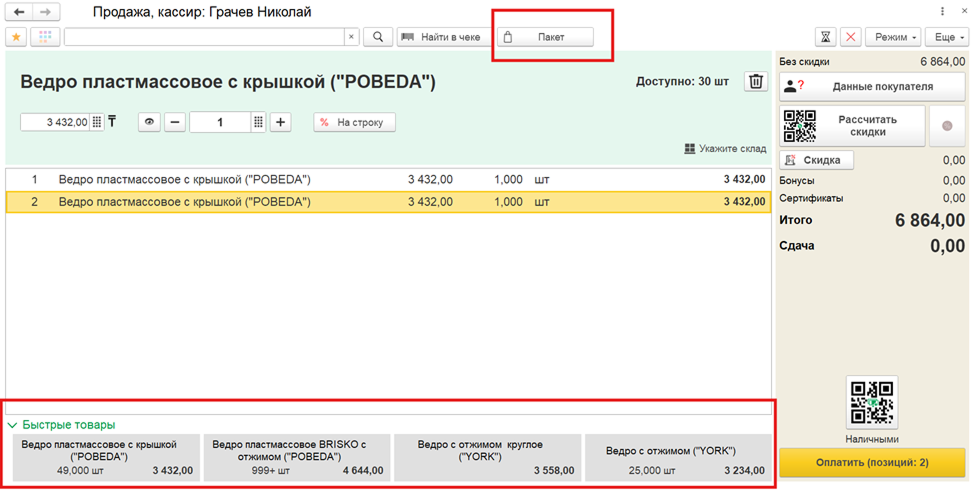Select highlighted row 2 Ведро пластмассовое
This screenshot has width=974, height=490.
tap(388, 202)
